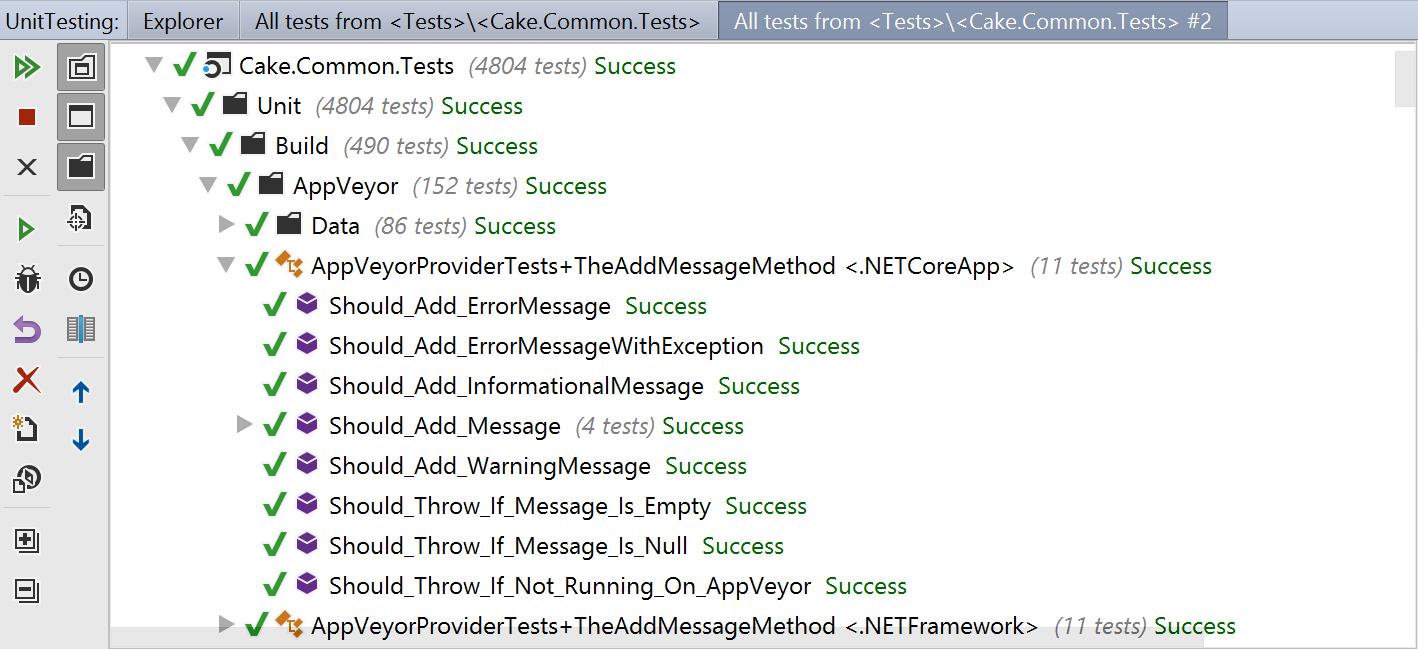Click the Run All Tests double-arrow icon
Image resolution: width=1418 pixels, height=650 pixels.
tap(27, 68)
